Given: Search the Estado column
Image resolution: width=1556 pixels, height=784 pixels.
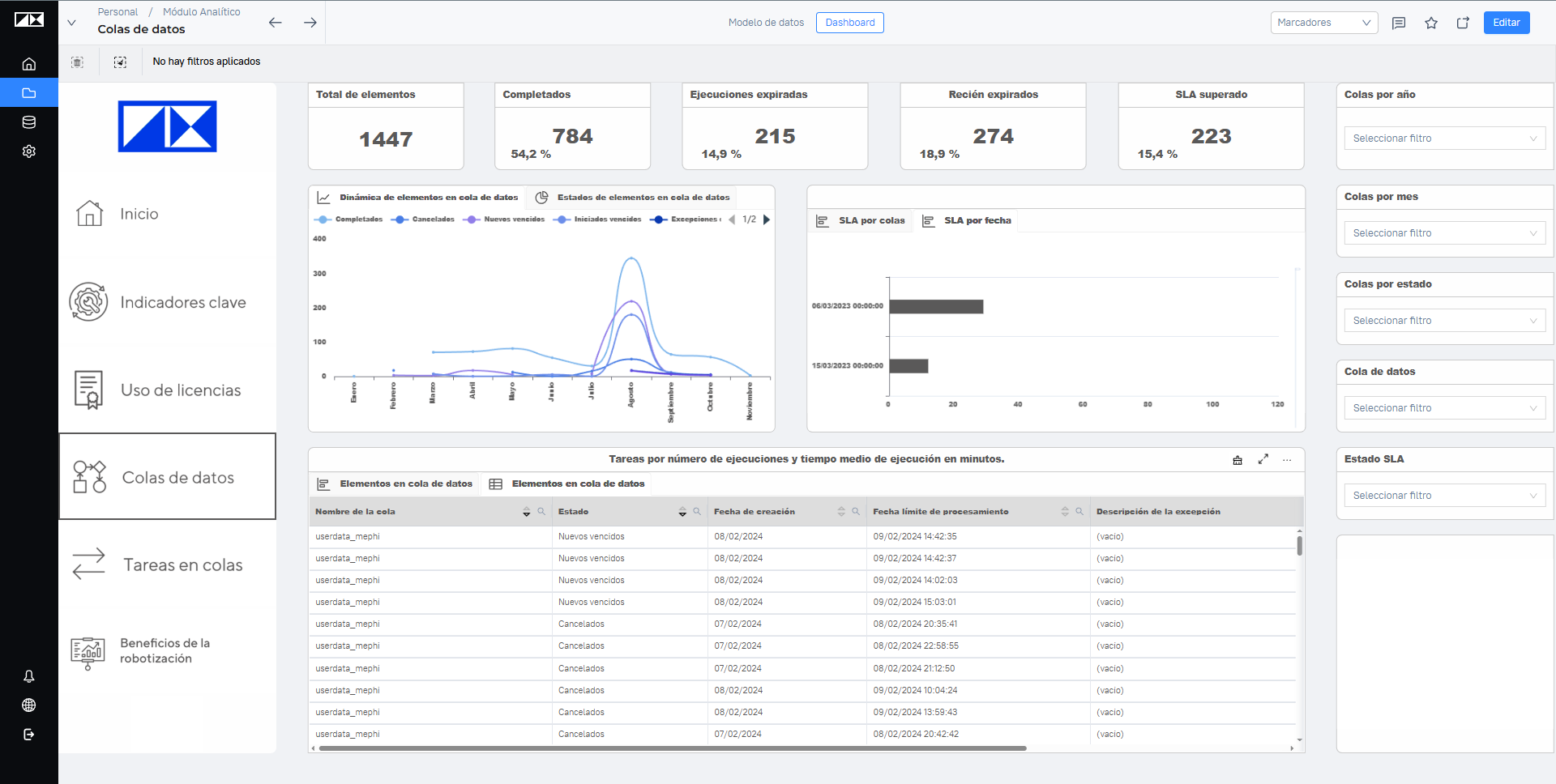Looking at the screenshot, I should [x=697, y=512].
